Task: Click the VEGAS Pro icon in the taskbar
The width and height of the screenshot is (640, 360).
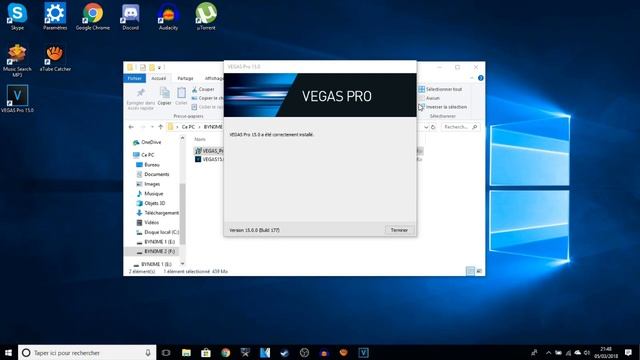Action: [x=363, y=353]
